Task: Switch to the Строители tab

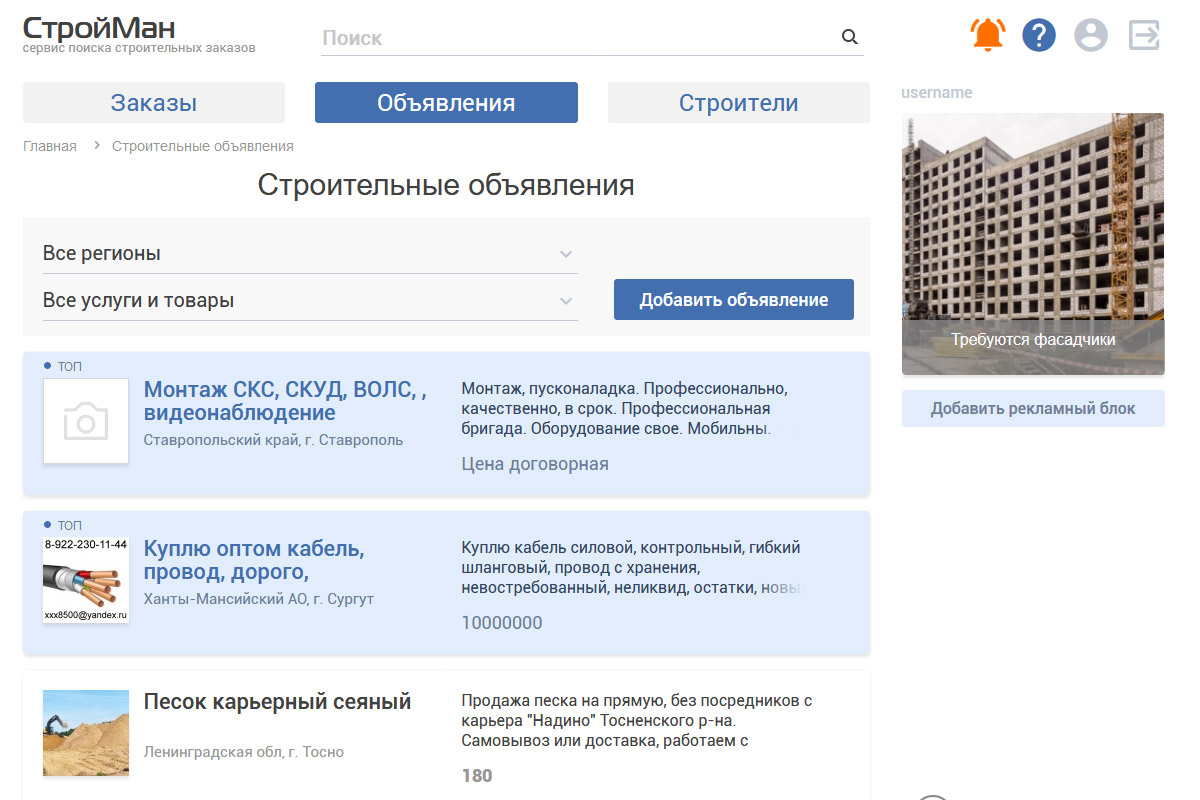Action: click(738, 103)
